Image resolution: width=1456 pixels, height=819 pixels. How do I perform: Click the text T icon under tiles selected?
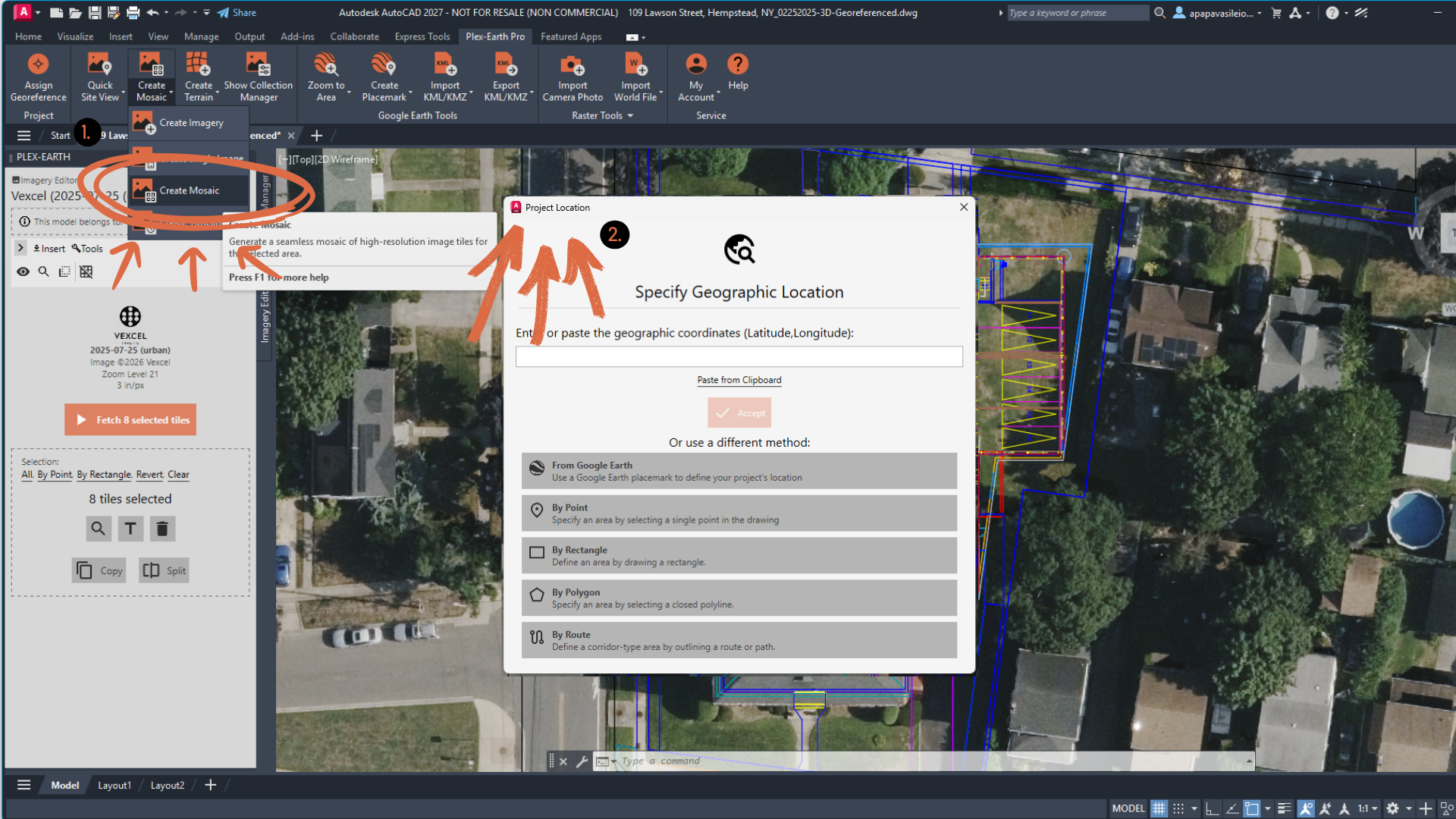click(x=130, y=529)
